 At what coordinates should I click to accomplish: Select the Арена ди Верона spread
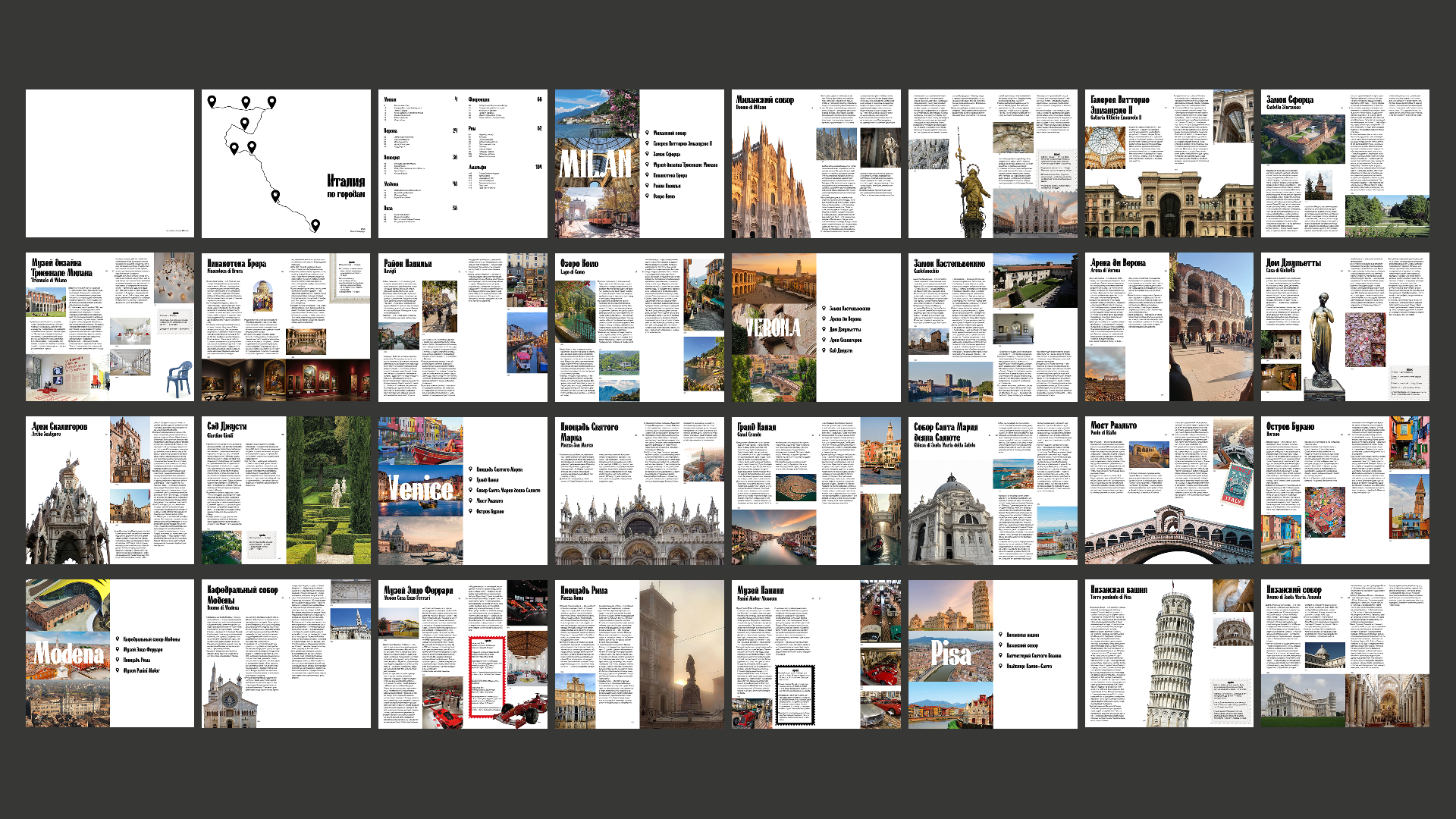pos(1169,328)
